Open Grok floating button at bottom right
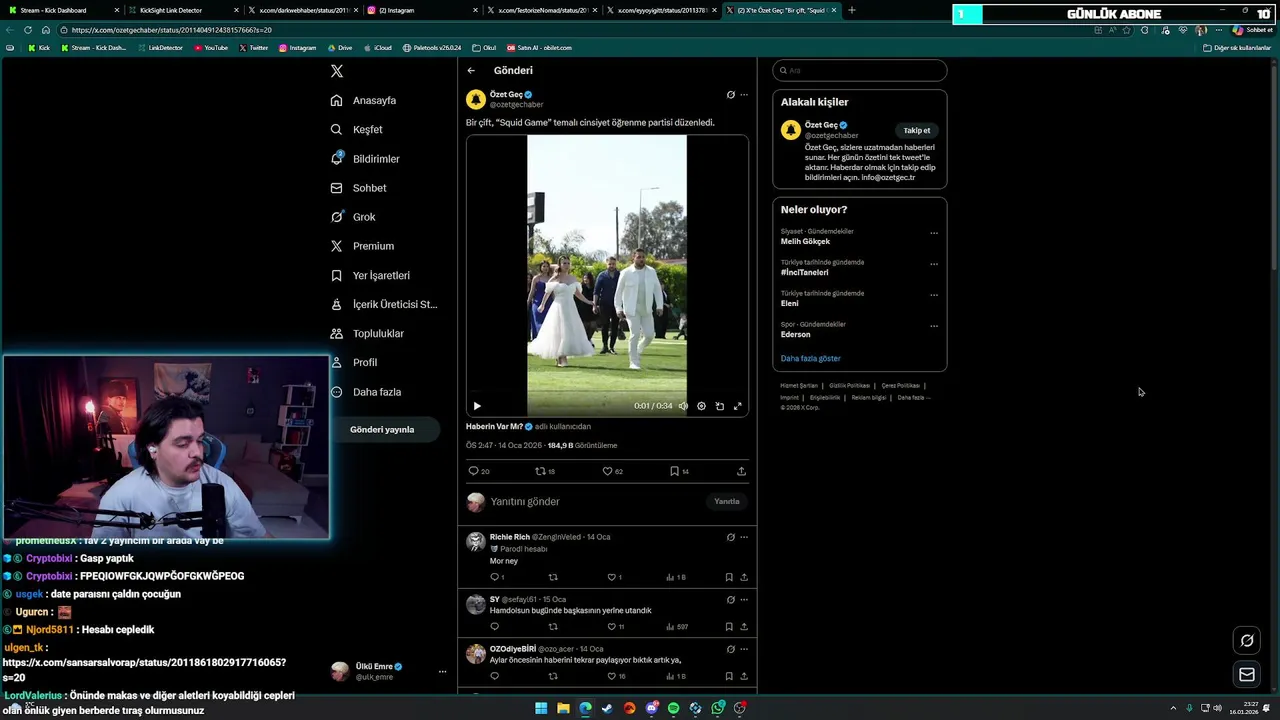Viewport: 1280px width, 720px height. click(1247, 641)
